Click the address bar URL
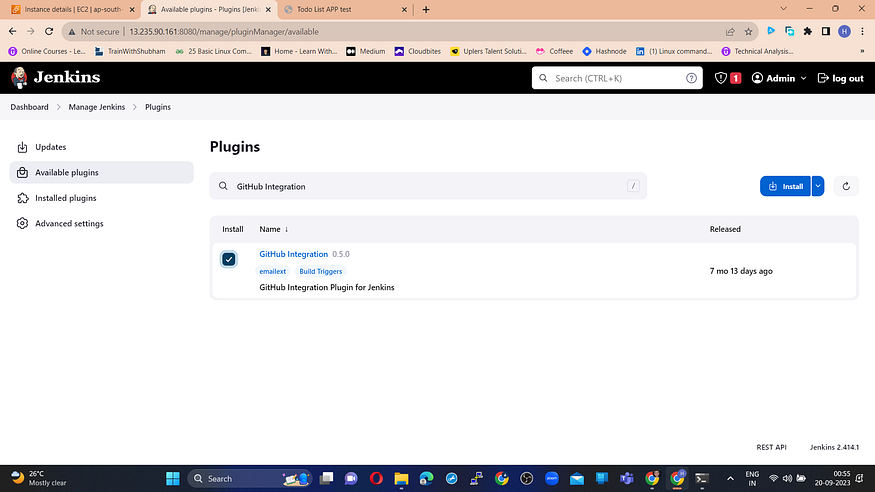 point(224,32)
